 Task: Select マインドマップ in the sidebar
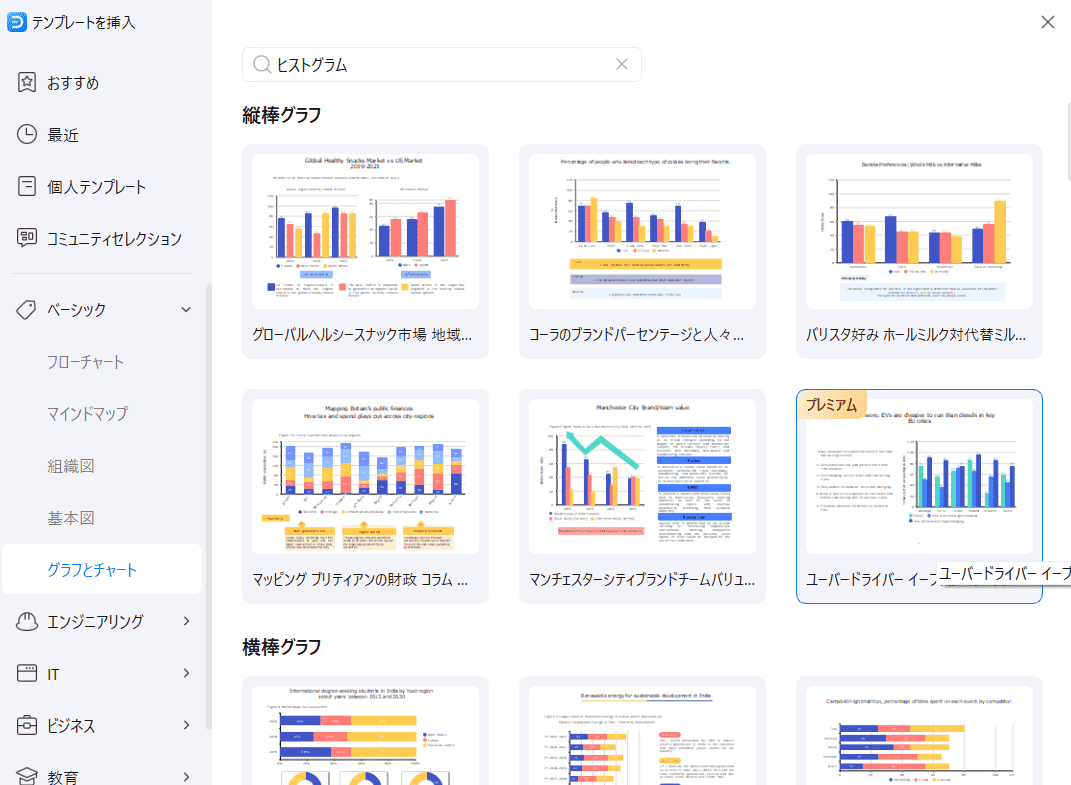click(x=88, y=414)
